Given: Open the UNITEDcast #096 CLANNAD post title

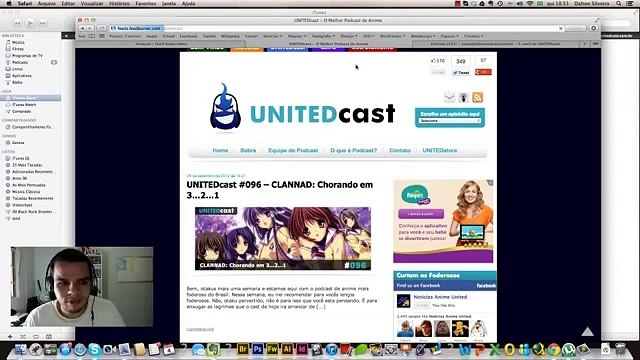Looking at the screenshot, I should point(280,190).
